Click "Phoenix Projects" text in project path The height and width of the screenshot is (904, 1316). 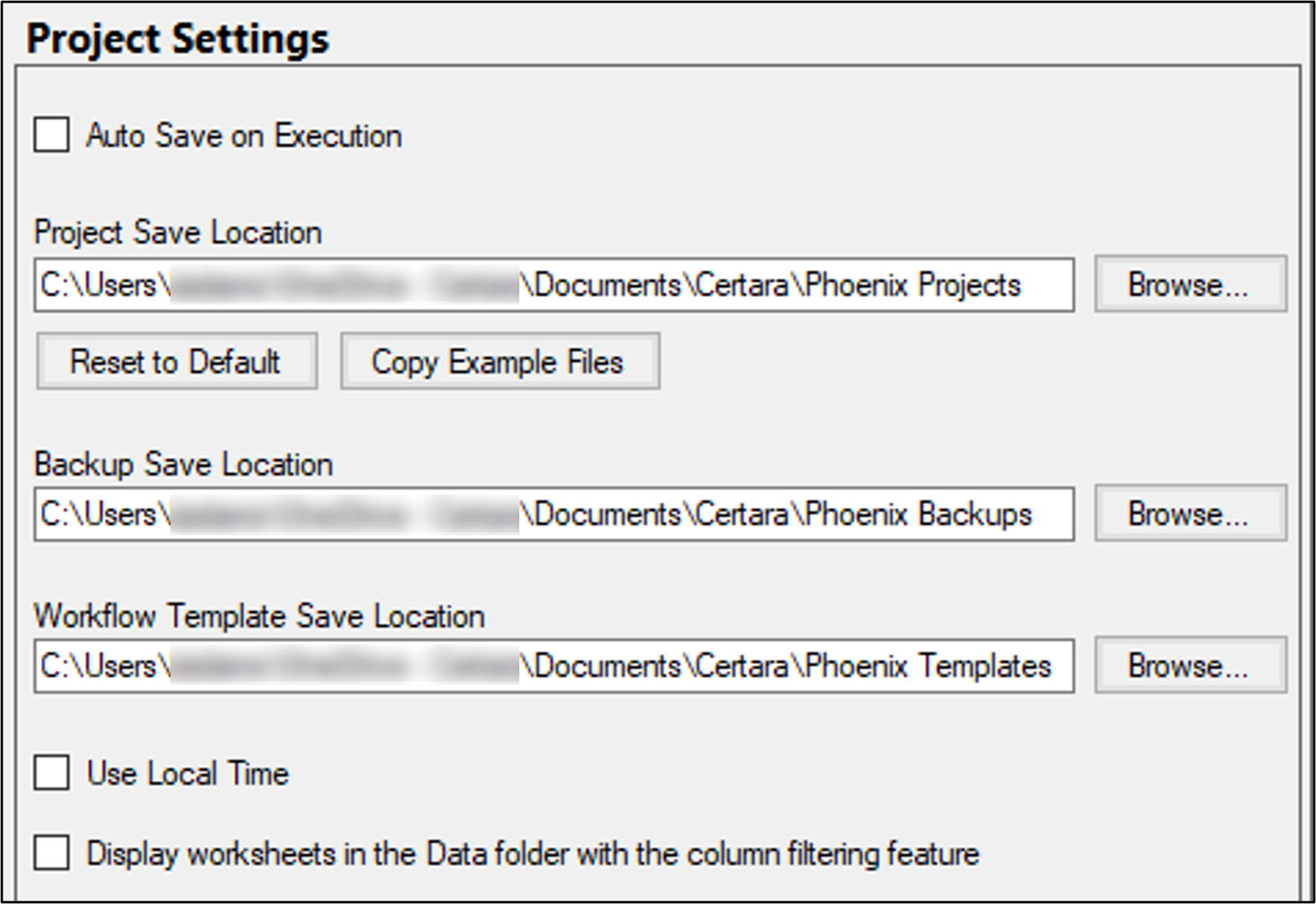point(912,285)
